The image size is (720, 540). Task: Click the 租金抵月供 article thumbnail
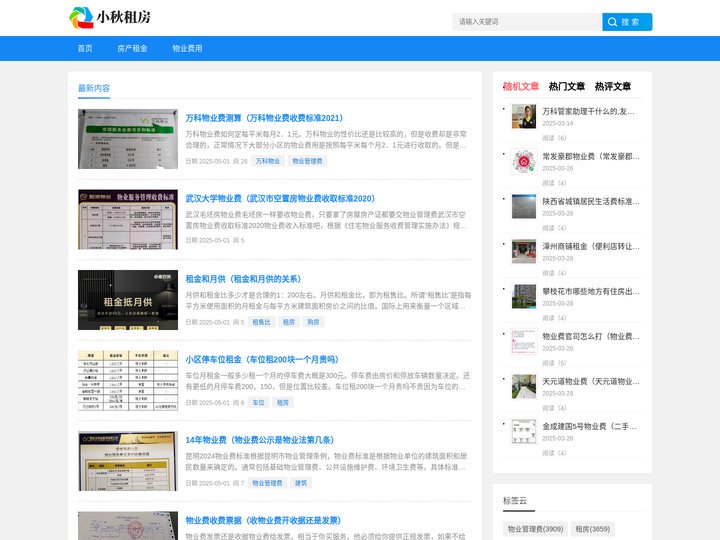point(128,300)
